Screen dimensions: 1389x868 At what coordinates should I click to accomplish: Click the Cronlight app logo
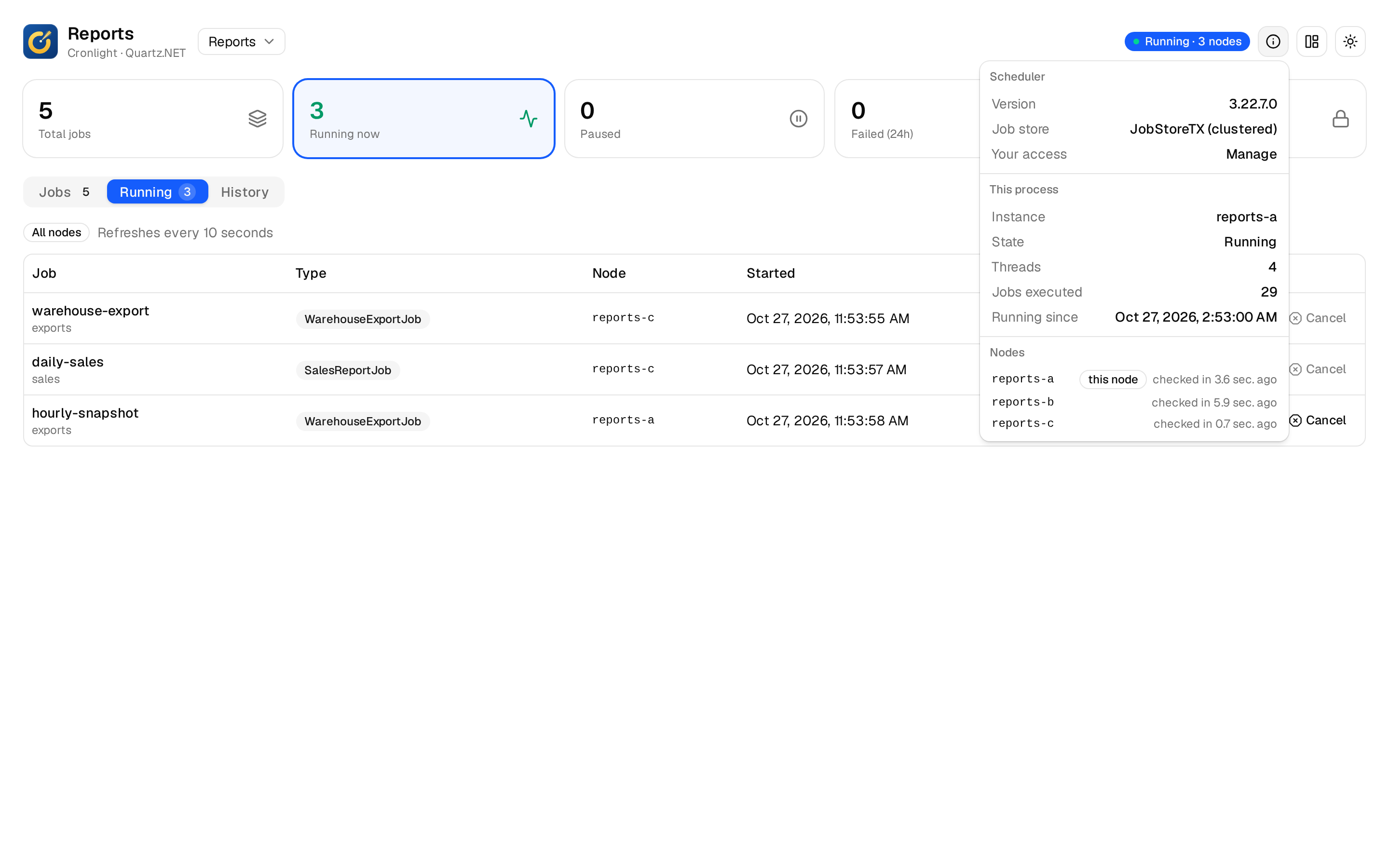tap(40, 41)
